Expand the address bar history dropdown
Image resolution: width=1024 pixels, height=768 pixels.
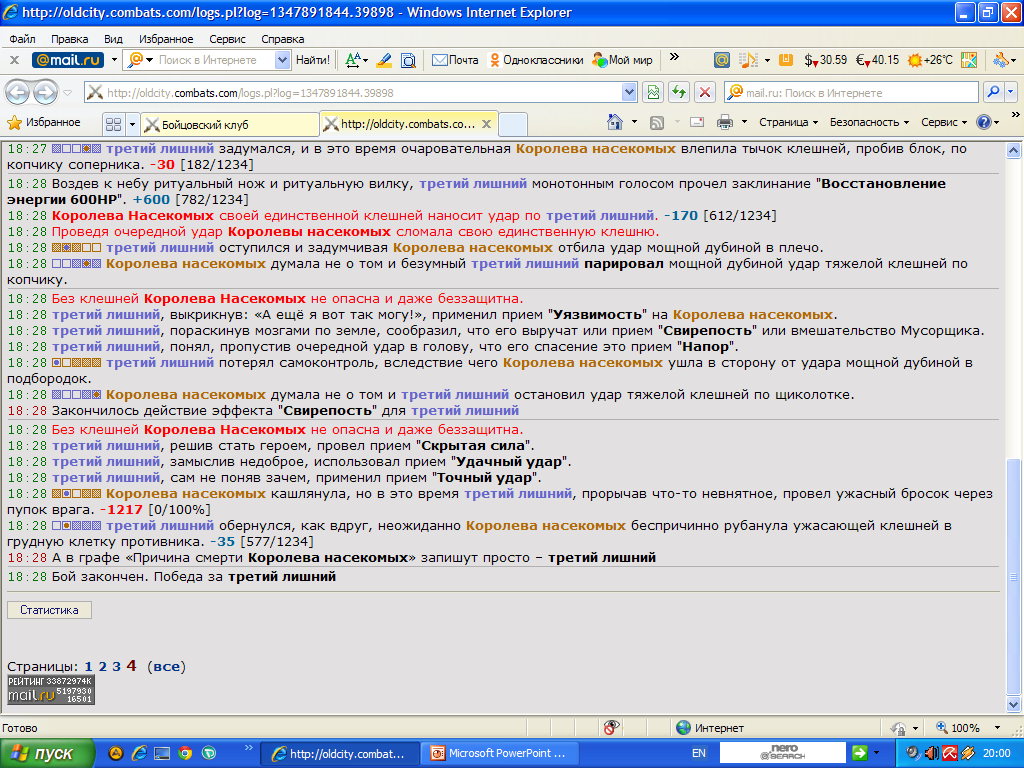[630, 93]
